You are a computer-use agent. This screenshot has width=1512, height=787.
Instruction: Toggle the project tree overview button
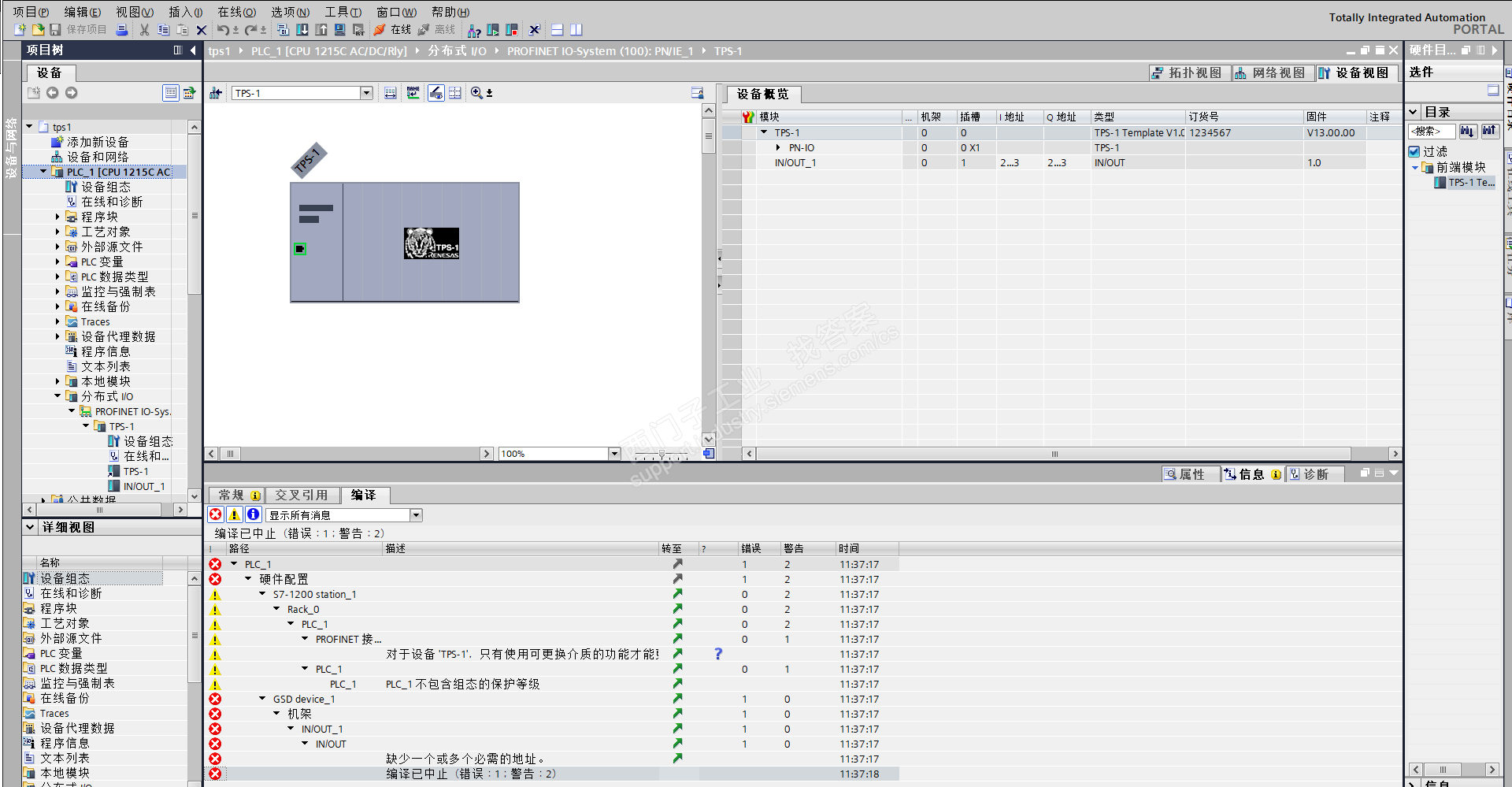click(170, 93)
